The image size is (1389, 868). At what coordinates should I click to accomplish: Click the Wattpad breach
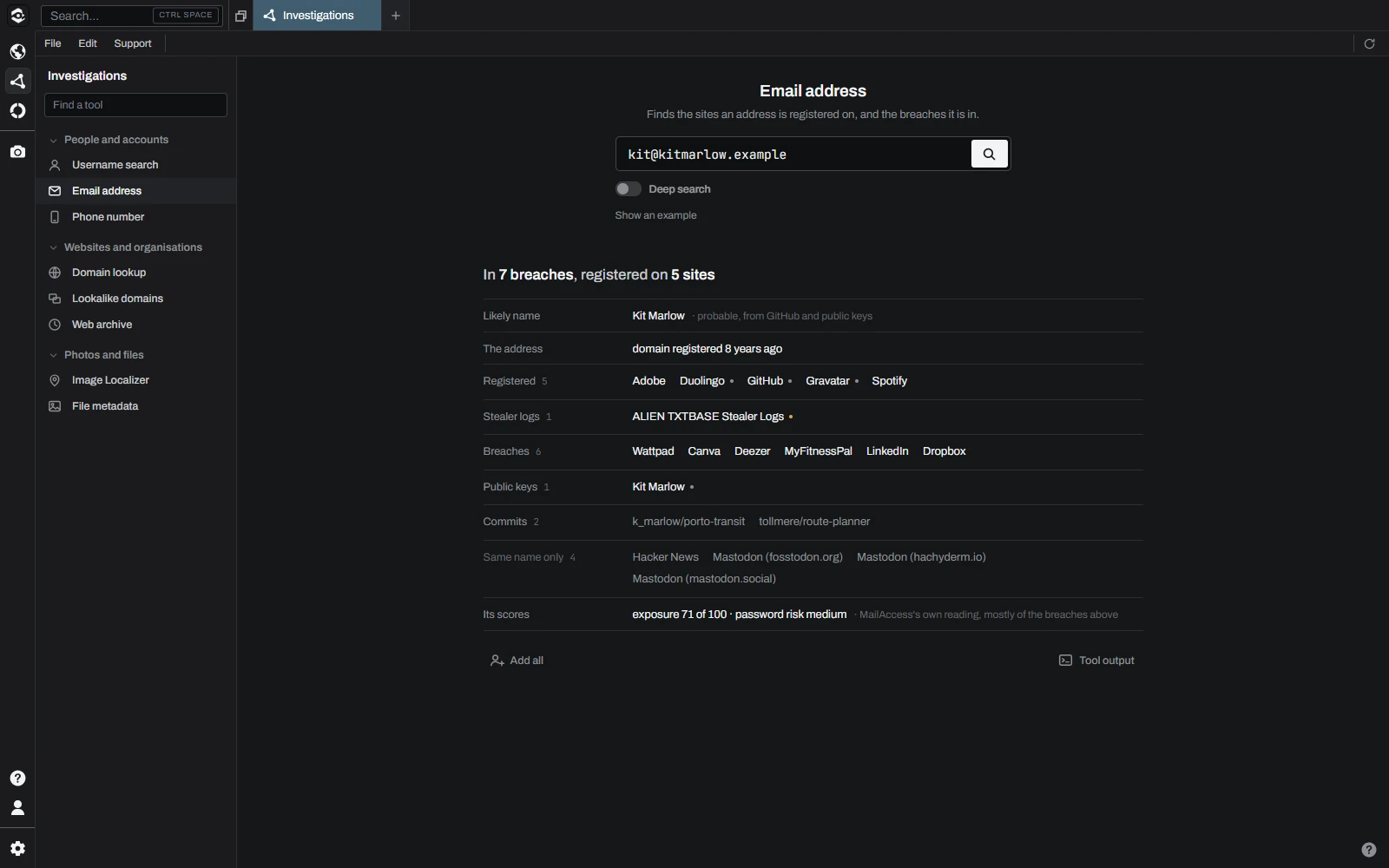[x=653, y=451]
